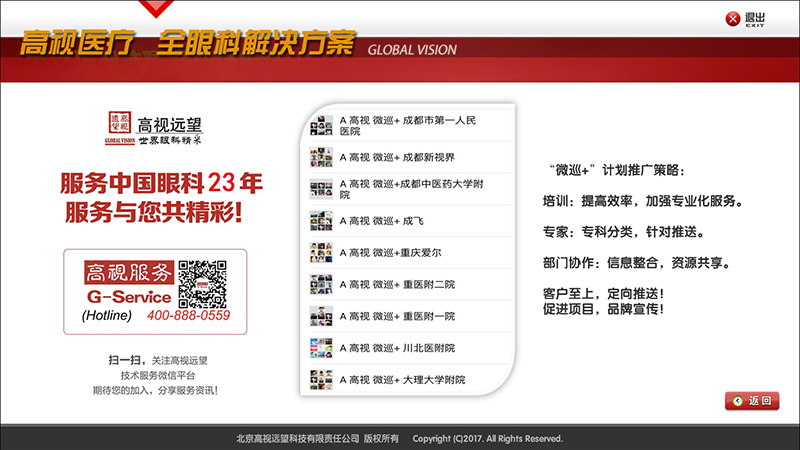Click the 扫一扫,关注高视远望 caption
800x450 pixels.
tap(158, 360)
